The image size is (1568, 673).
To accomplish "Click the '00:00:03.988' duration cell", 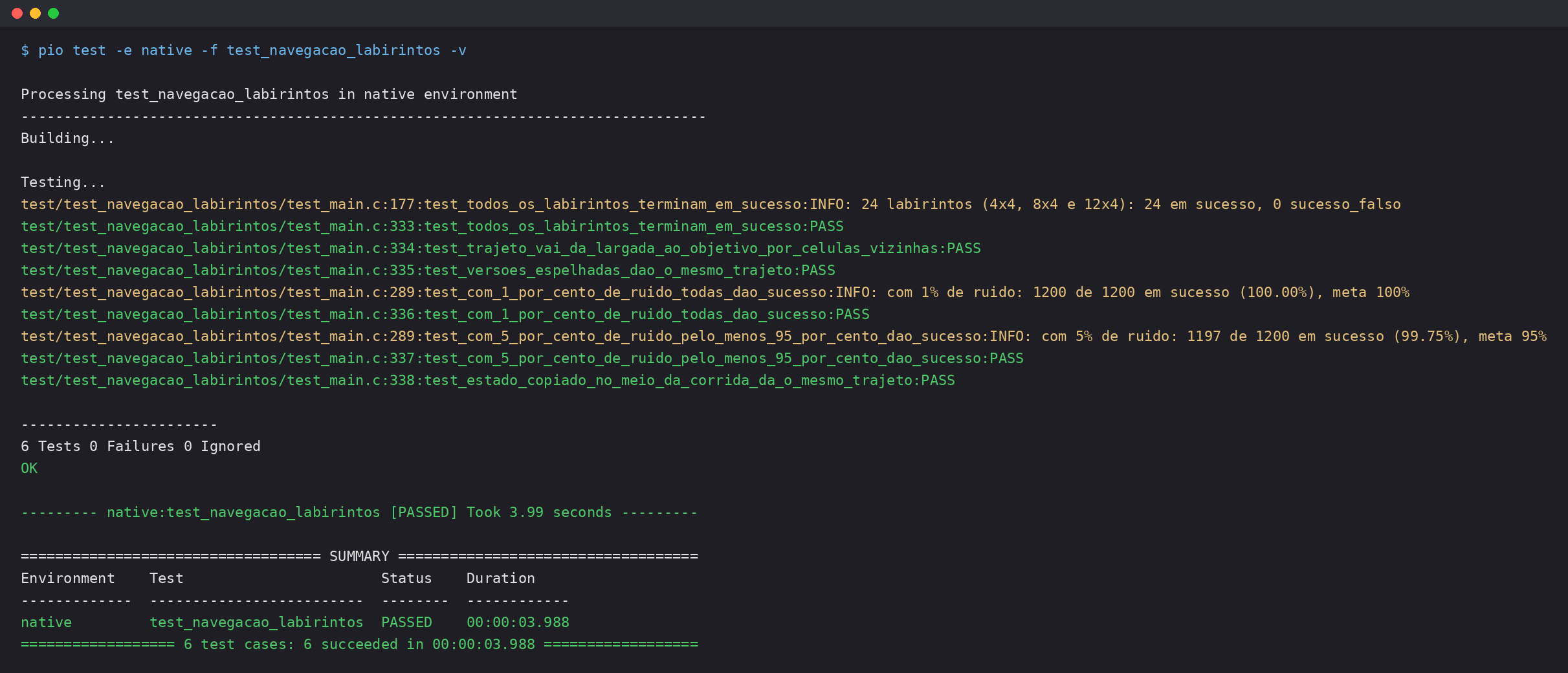I will pos(518,623).
